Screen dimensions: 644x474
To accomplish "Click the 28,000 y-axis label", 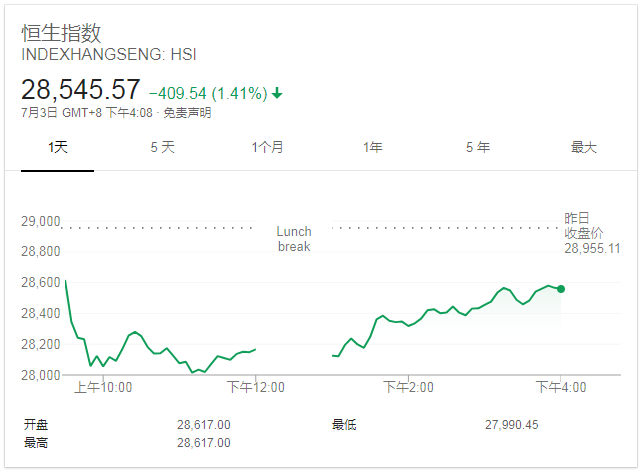I will pyautogui.click(x=41, y=375).
